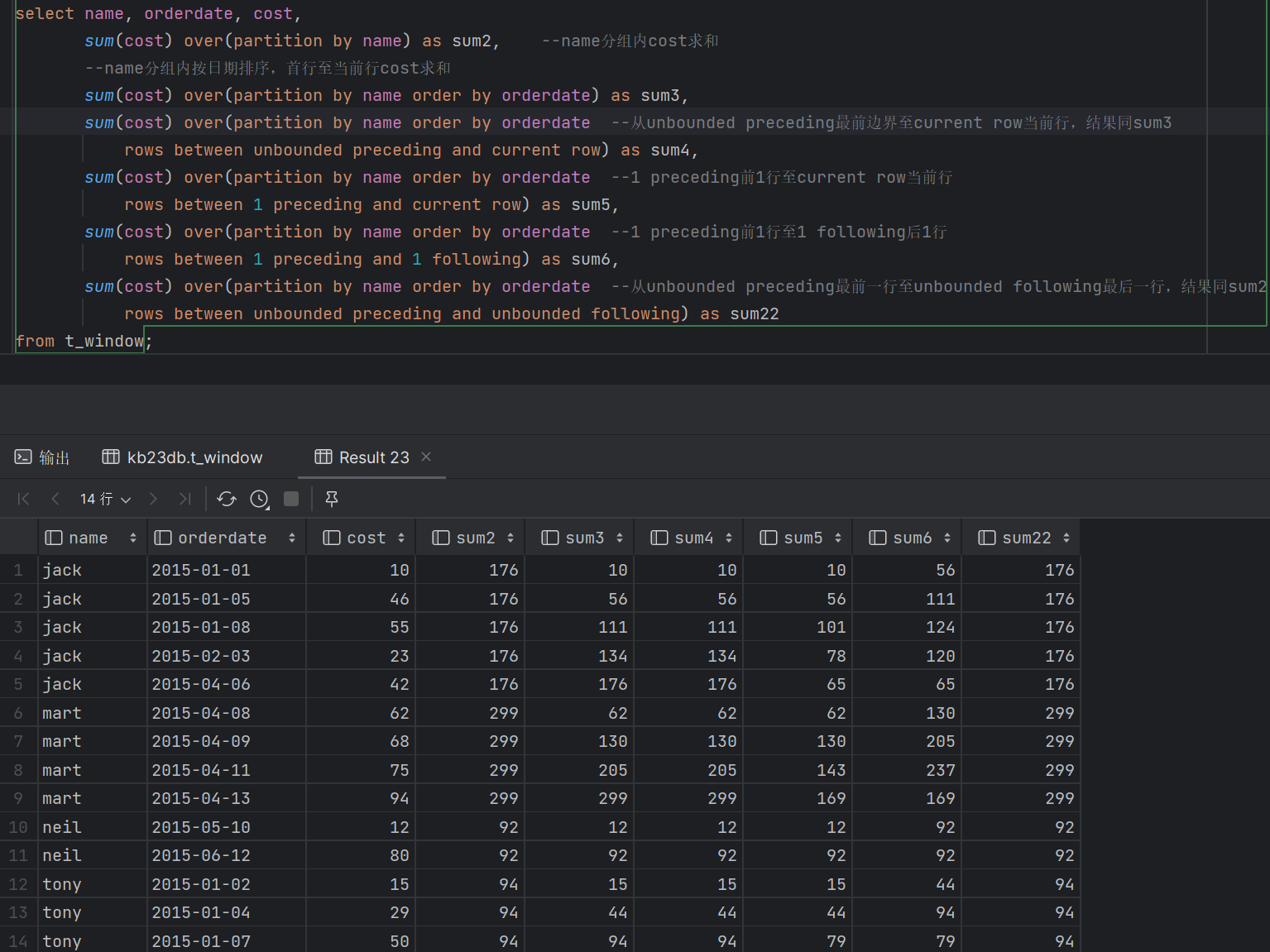The width and height of the screenshot is (1270, 952).
Task: Open the 14 行 page size dropdown
Action: (105, 499)
